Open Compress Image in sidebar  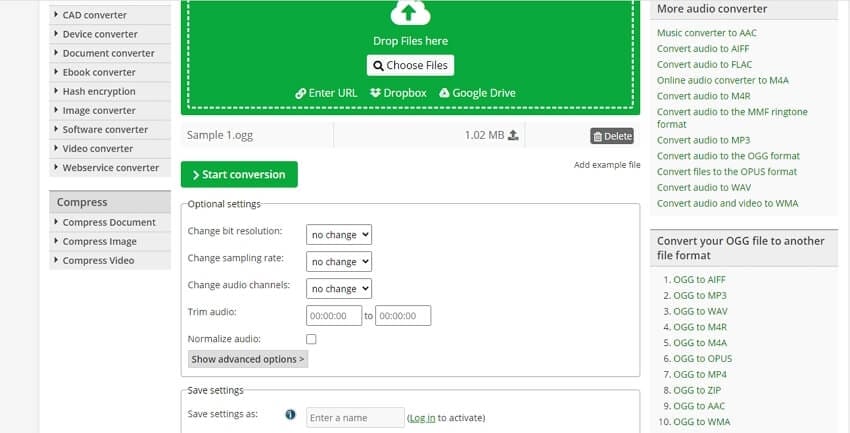[110, 242]
